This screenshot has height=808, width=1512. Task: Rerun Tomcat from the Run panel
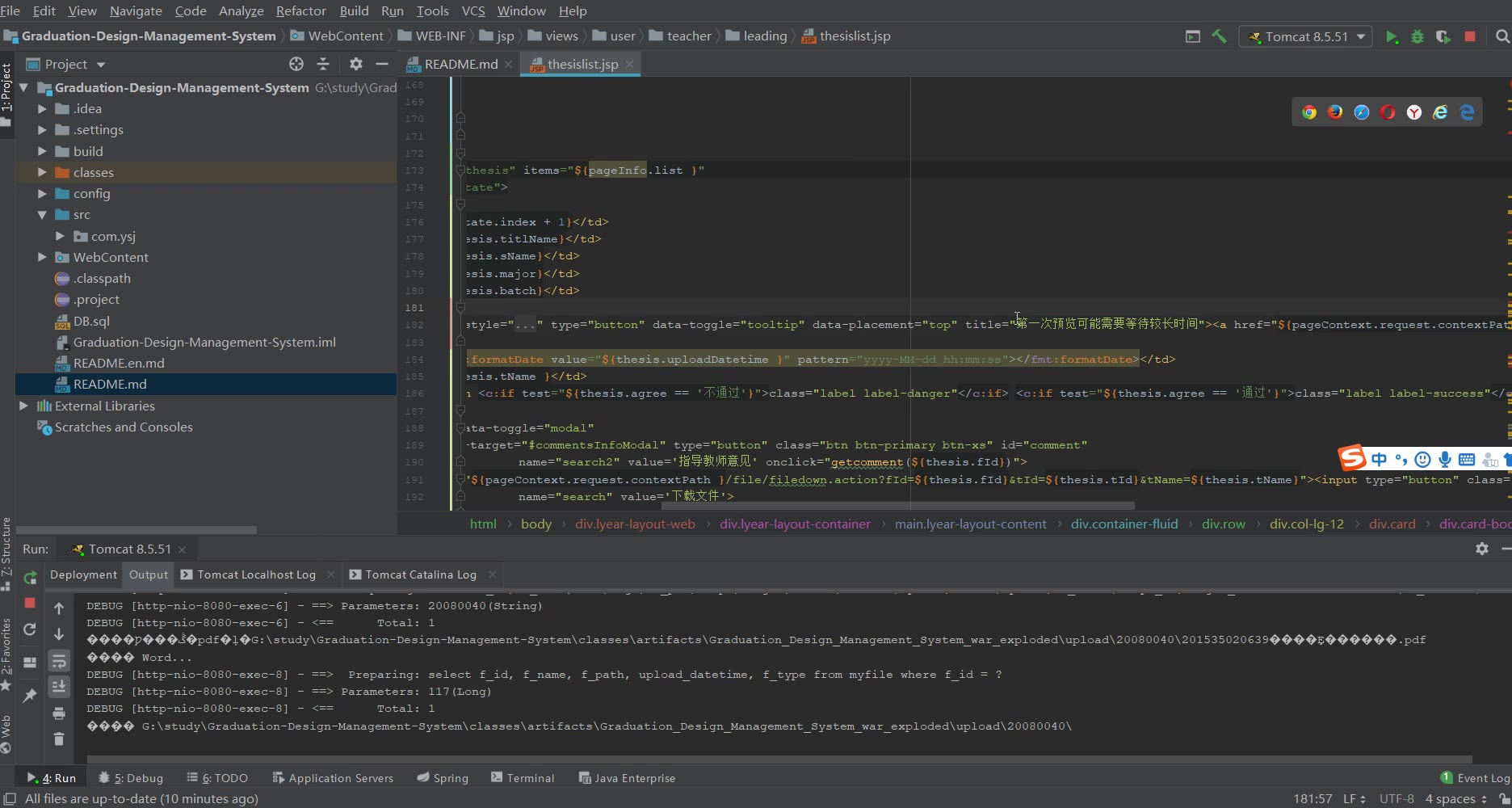point(30,578)
